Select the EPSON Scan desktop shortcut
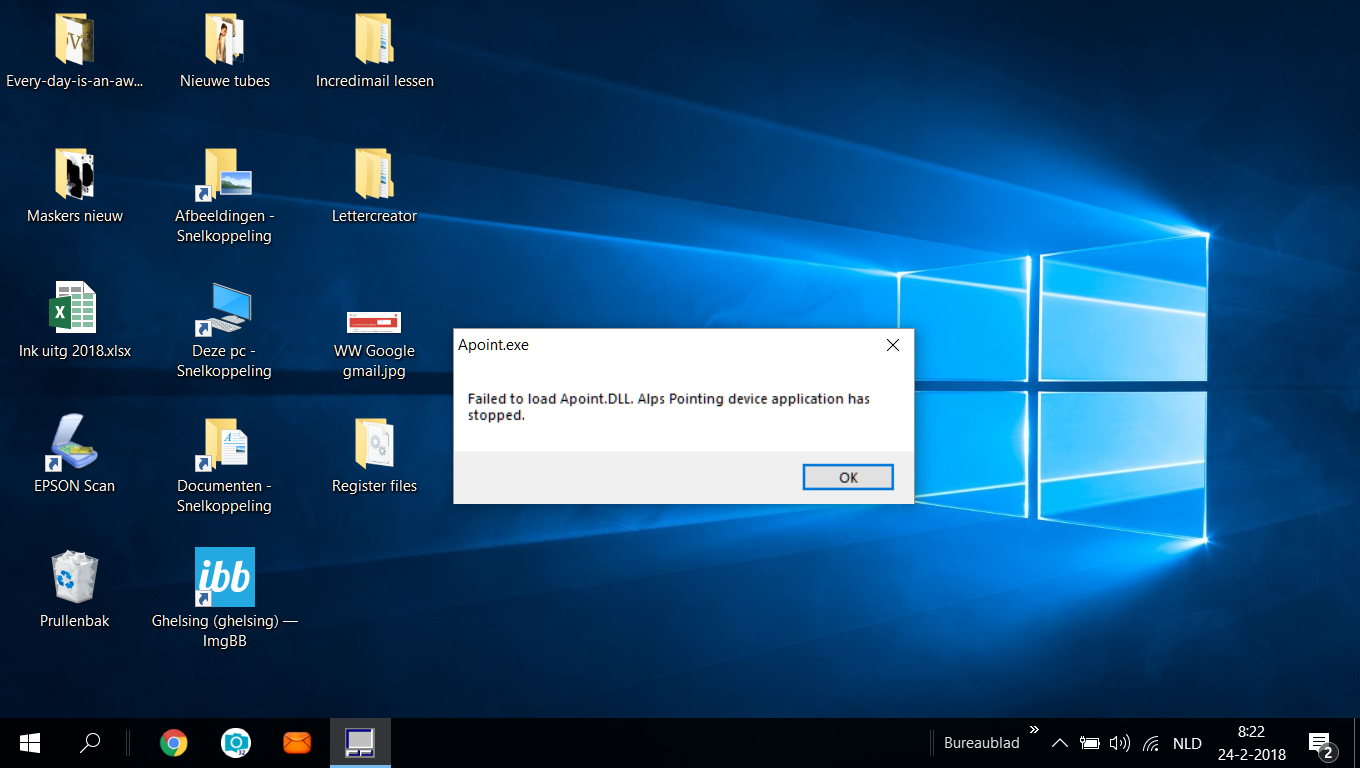Image resolution: width=1360 pixels, height=768 pixels. (75, 442)
